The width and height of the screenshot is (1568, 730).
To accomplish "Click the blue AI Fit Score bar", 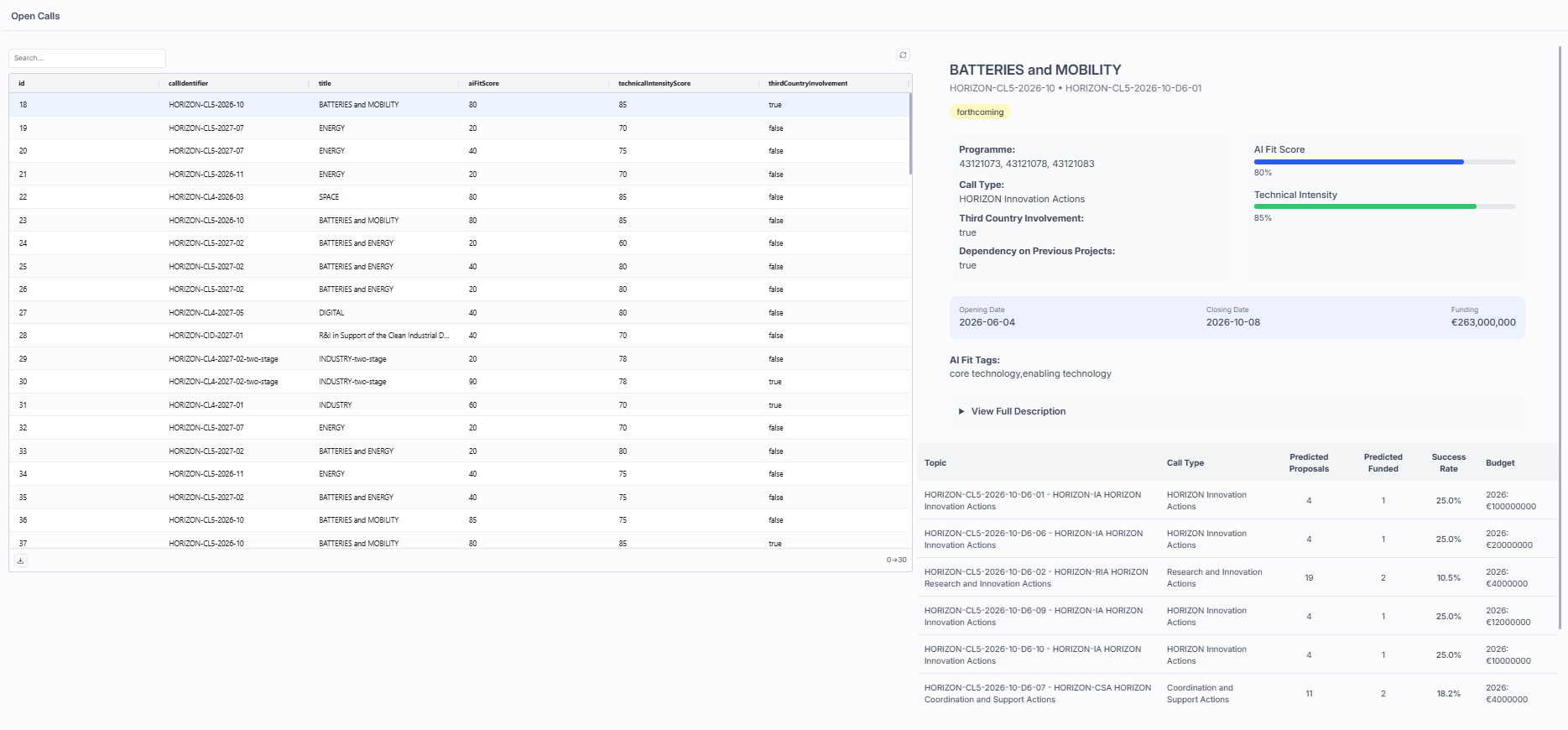I will (1358, 162).
